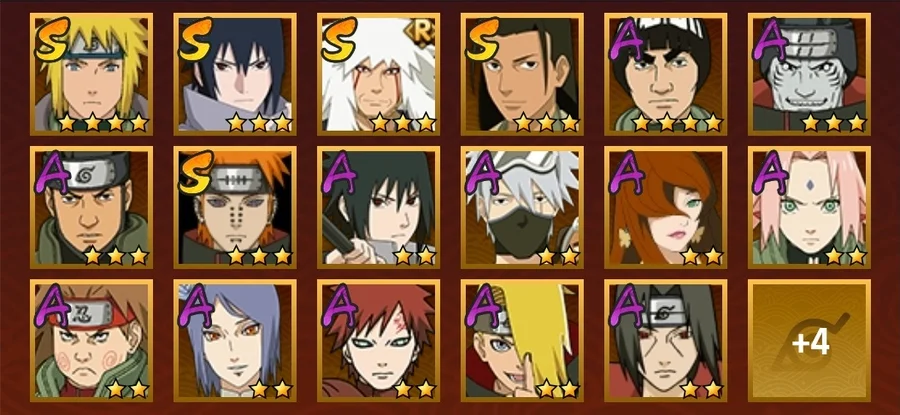900x415 pixels.
Task: Pick the long auburn-haired A-rank kunoichi
Action: pos(665,208)
